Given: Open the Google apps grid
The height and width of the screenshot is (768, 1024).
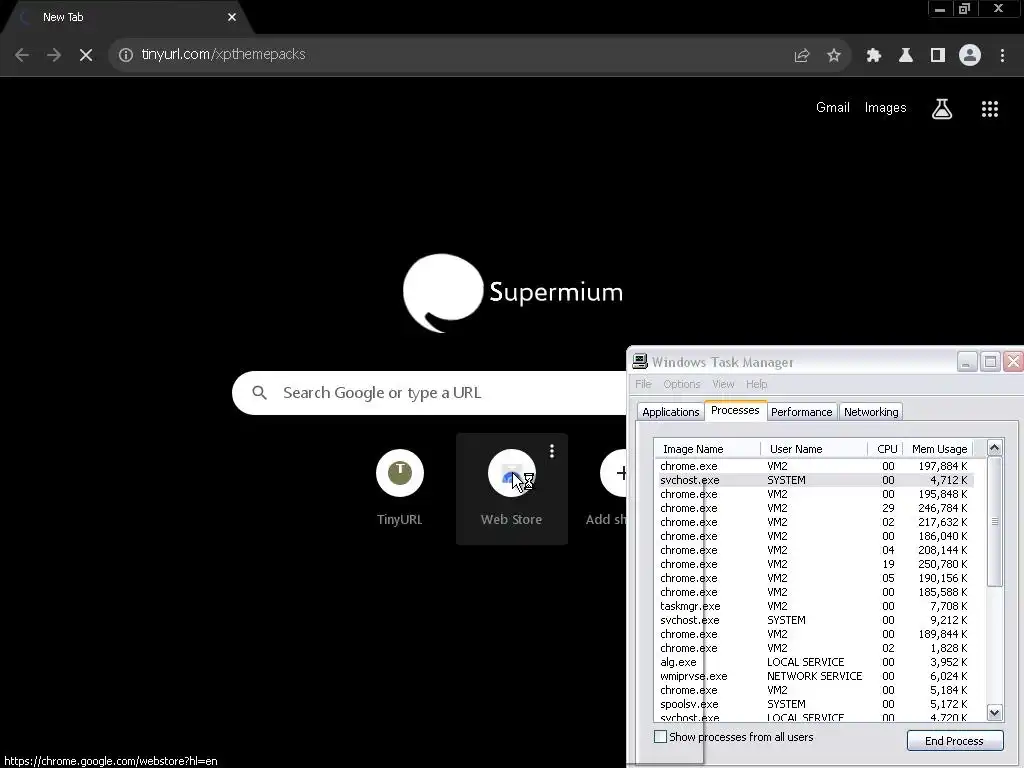Looking at the screenshot, I should click(989, 108).
